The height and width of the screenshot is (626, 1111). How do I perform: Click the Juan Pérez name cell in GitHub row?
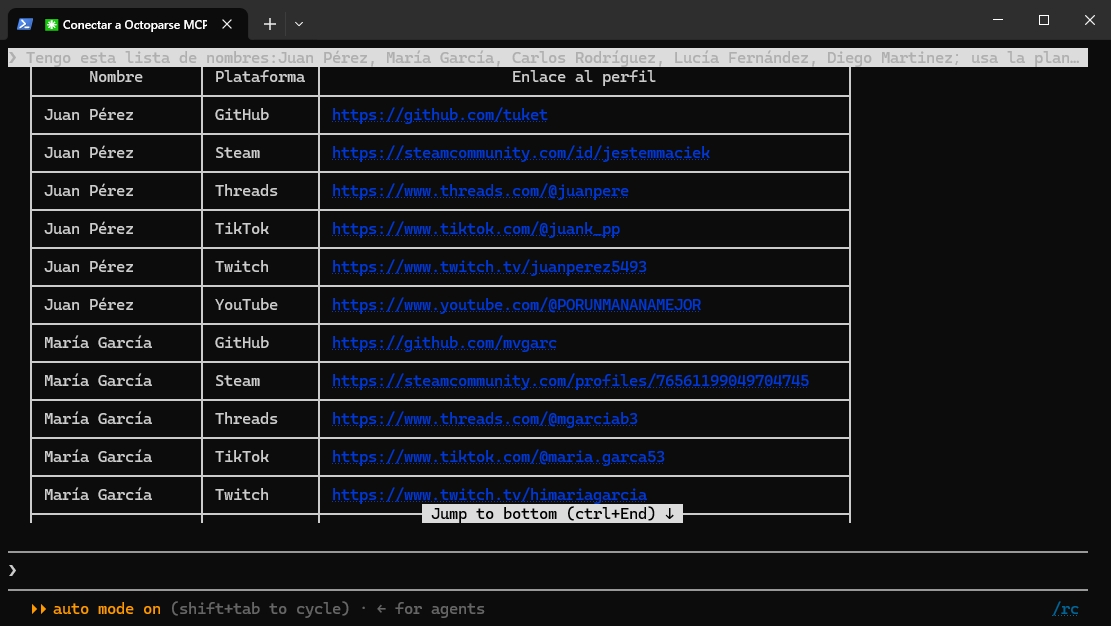pyautogui.click(x=89, y=115)
